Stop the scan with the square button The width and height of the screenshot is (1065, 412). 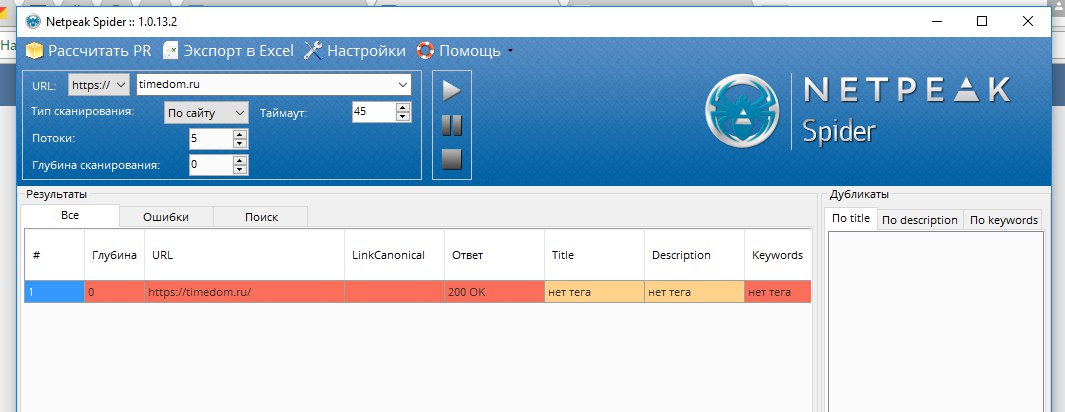pos(452,160)
